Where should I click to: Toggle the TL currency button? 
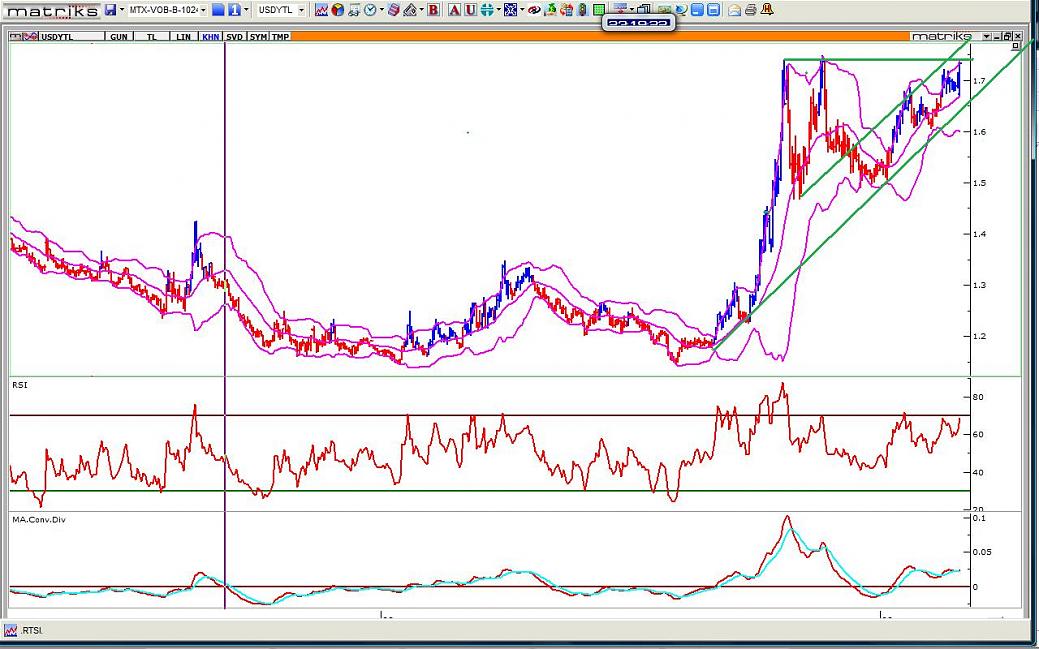click(x=151, y=36)
